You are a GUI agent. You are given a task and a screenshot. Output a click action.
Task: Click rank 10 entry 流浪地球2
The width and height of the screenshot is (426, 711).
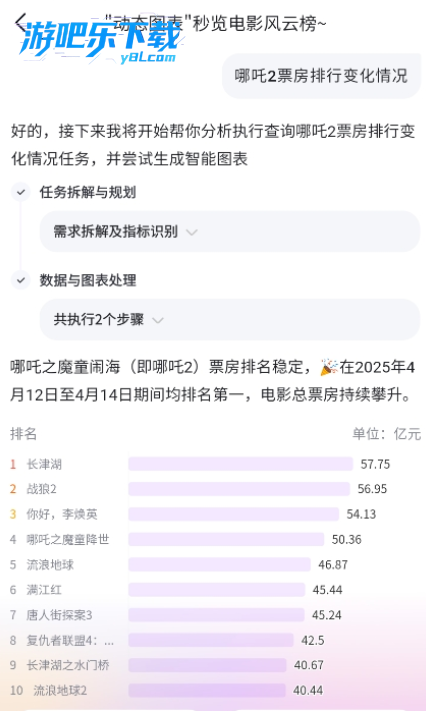click(x=60, y=690)
